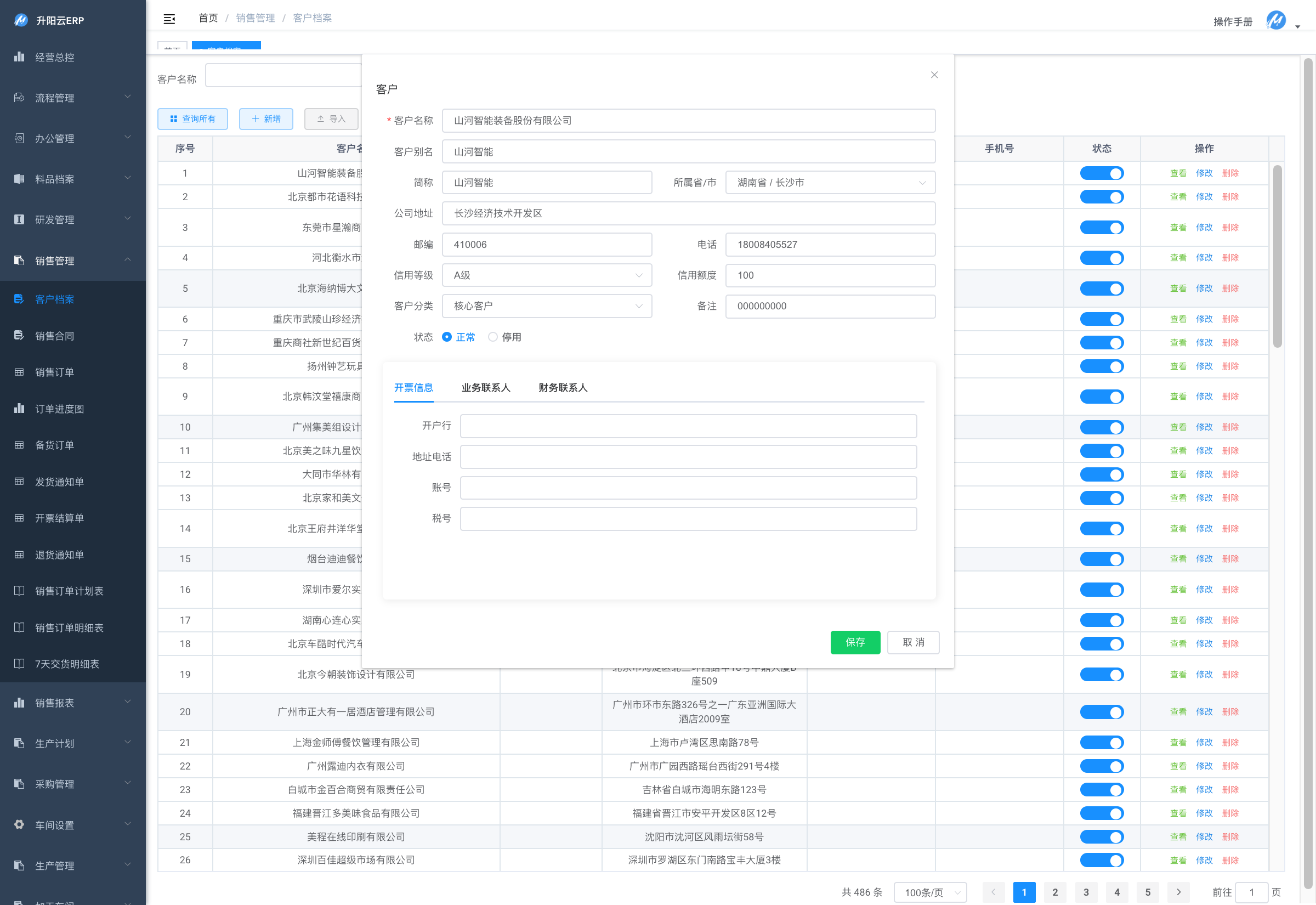
Task: Open the 所属省/市 dropdown
Action: point(830,183)
